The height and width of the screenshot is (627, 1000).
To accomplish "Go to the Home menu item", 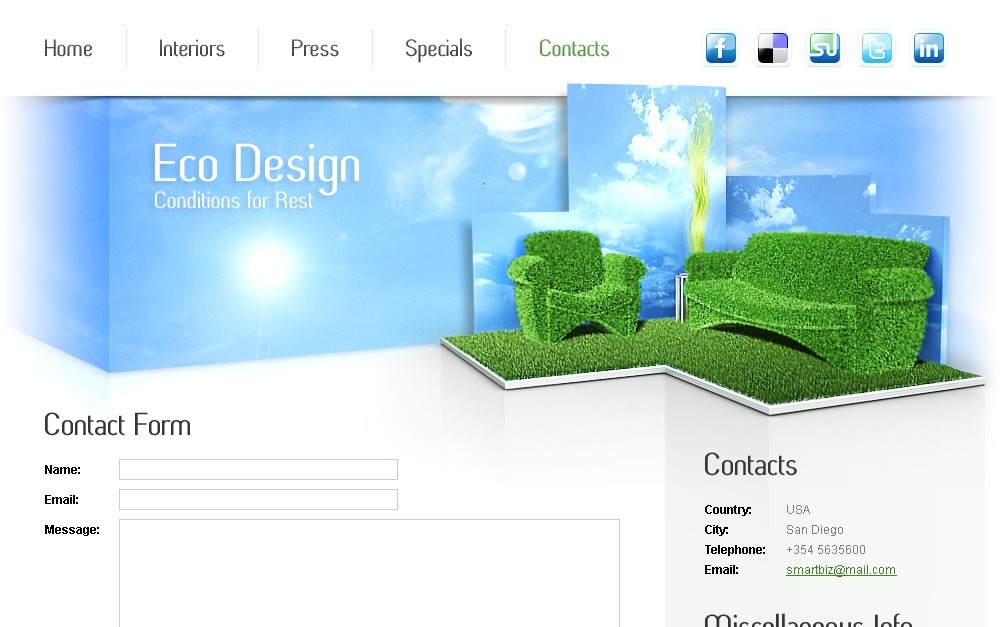I will (x=68, y=48).
